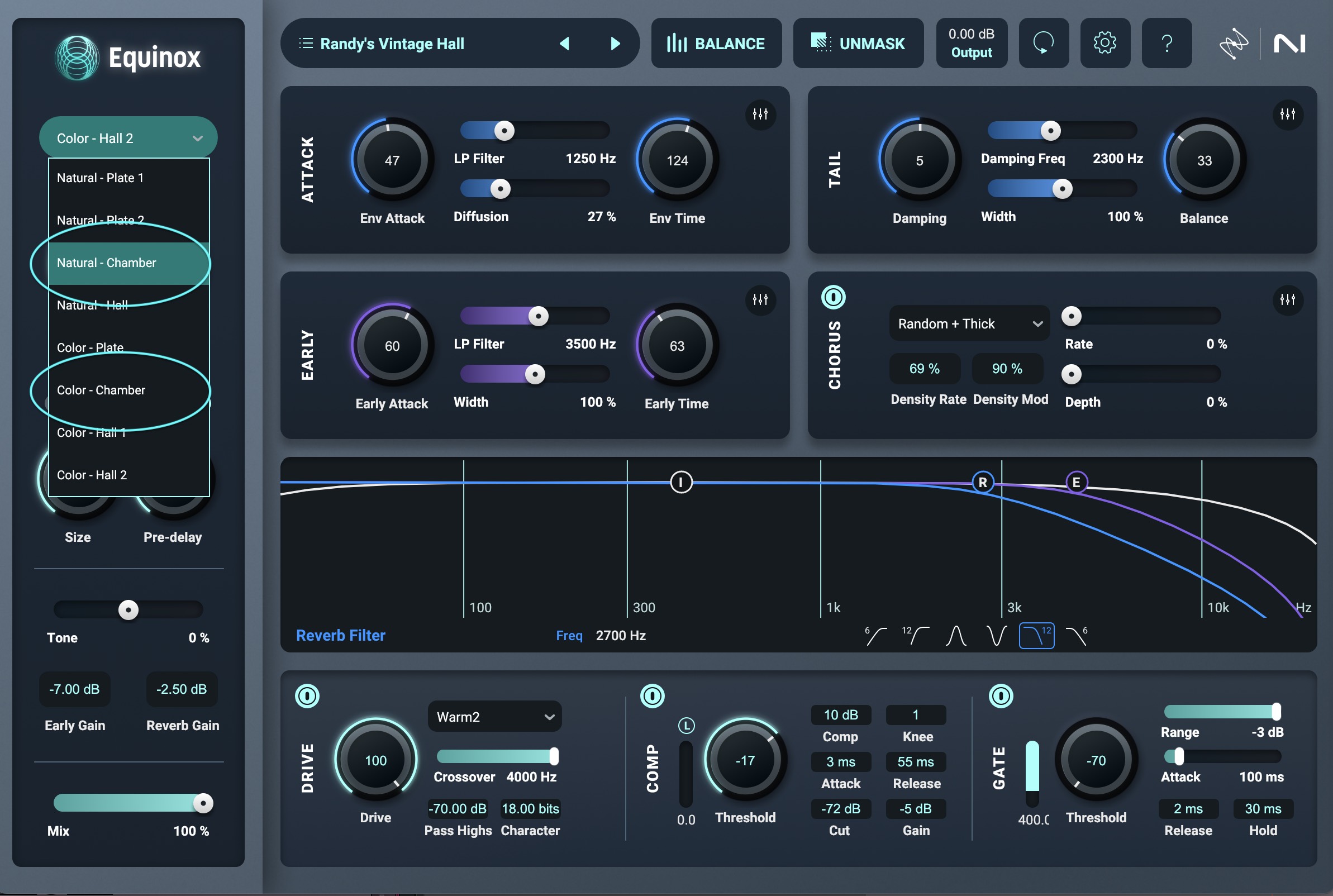Click the -2.50 dB Reverb Gain value
The height and width of the screenshot is (896, 1333).
pos(182,689)
